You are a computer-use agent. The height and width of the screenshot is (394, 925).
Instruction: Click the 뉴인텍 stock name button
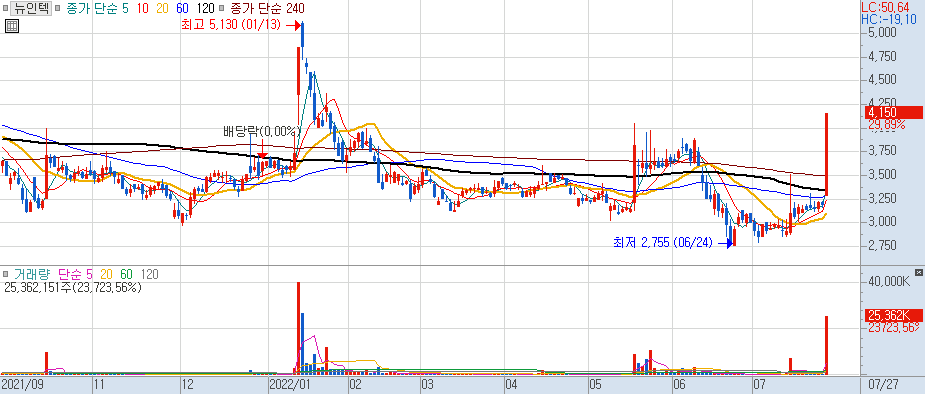[31, 8]
